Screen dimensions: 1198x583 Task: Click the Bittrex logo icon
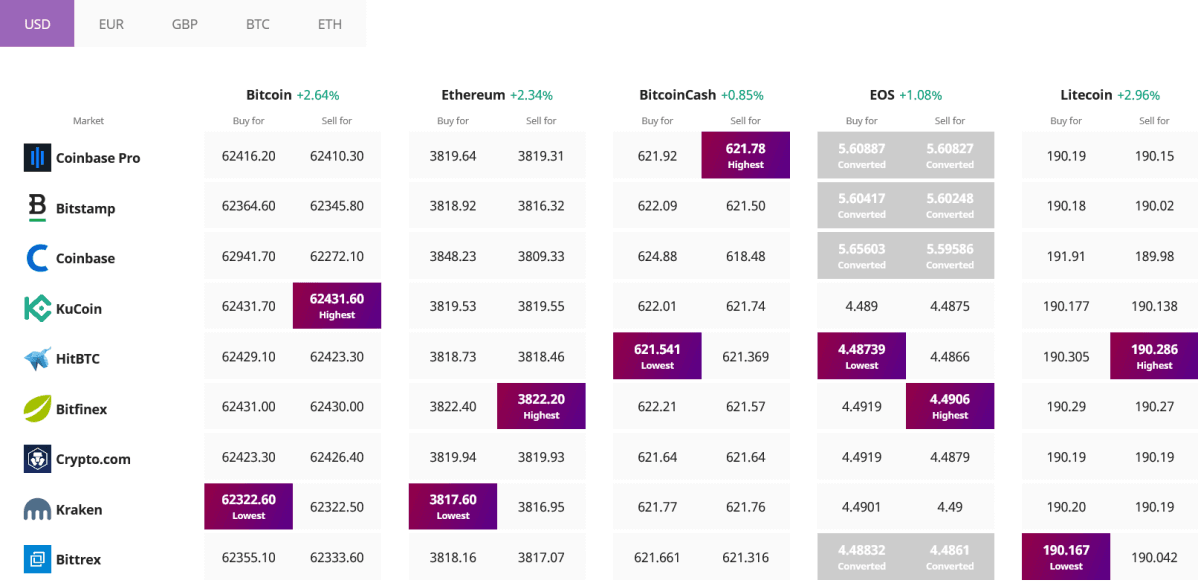tap(37, 559)
